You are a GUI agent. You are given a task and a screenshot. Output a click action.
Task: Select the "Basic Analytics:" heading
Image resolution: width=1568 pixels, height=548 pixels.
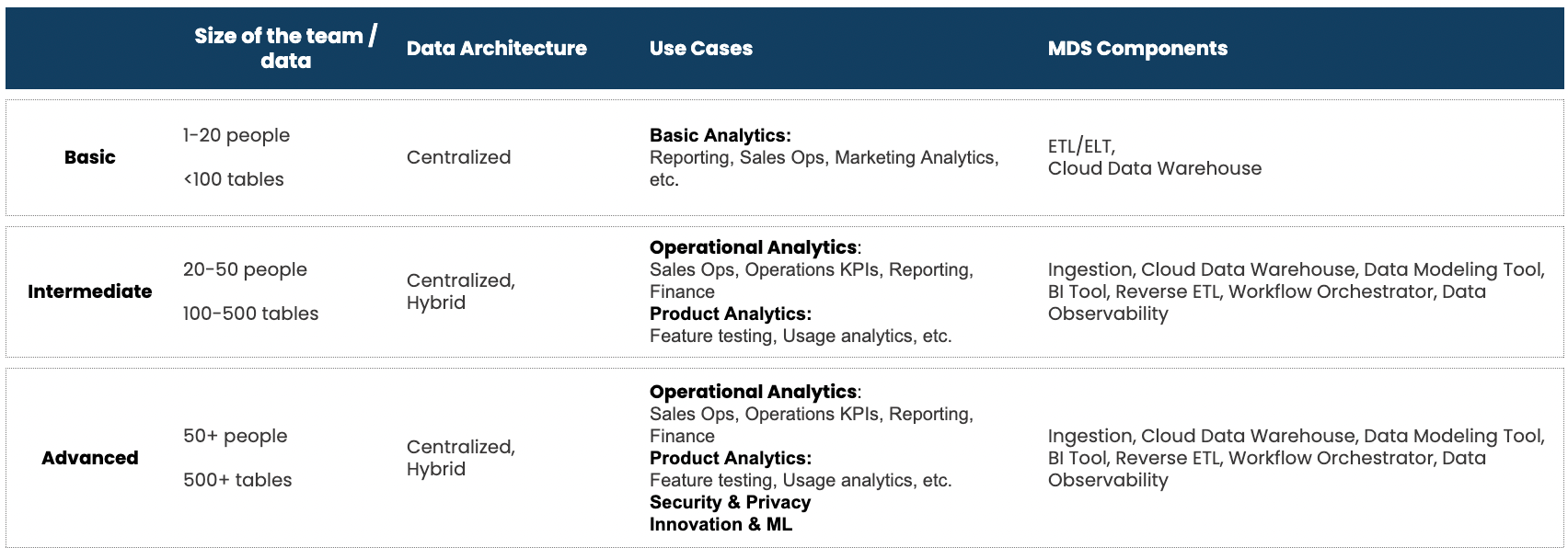pyautogui.click(x=720, y=135)
